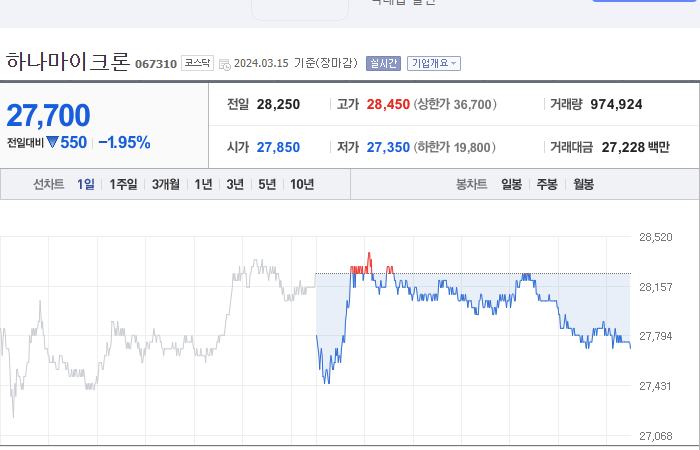Click the 하한가 19,800 text
Viewport: 700px width, 450px height.
coord(454,147)
